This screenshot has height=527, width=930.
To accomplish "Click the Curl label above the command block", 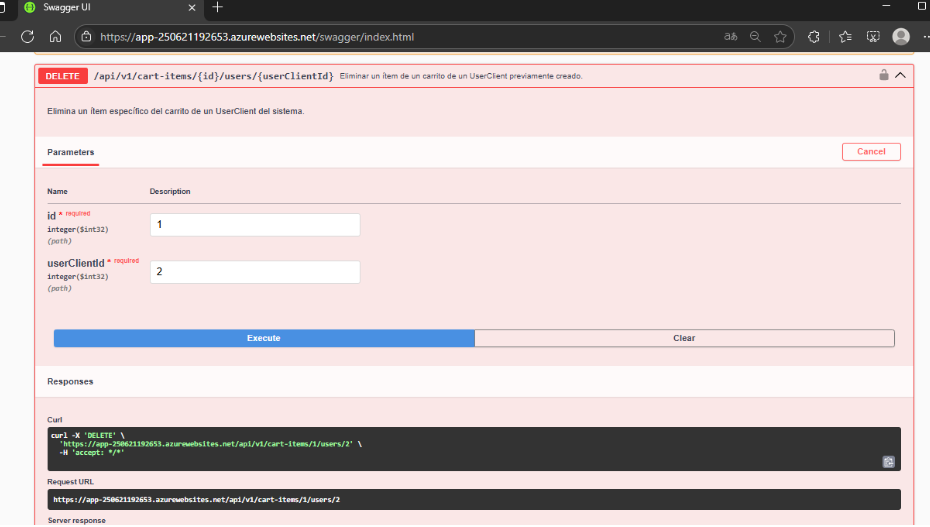I will tap(55, 420).
